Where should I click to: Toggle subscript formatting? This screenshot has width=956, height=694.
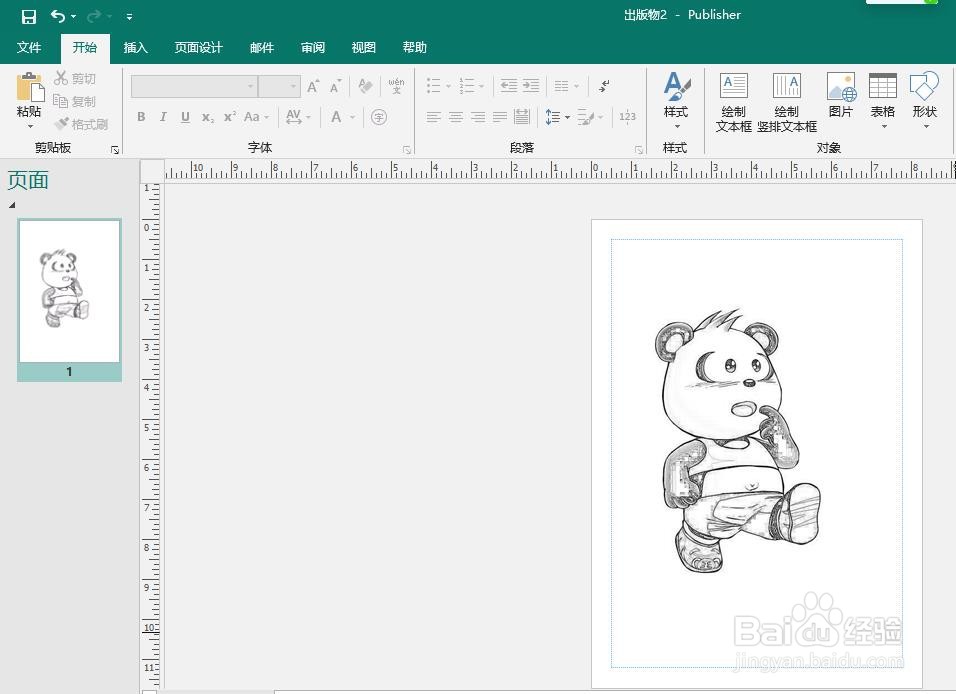(208, 116)
